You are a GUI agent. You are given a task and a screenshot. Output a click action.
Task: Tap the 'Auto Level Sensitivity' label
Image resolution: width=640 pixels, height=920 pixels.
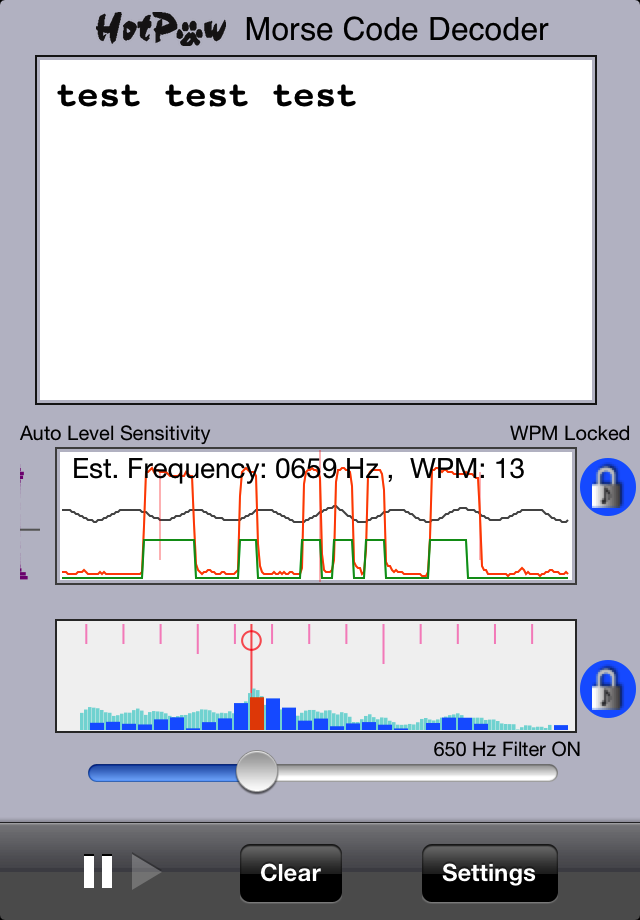click(x=115, y=434)
